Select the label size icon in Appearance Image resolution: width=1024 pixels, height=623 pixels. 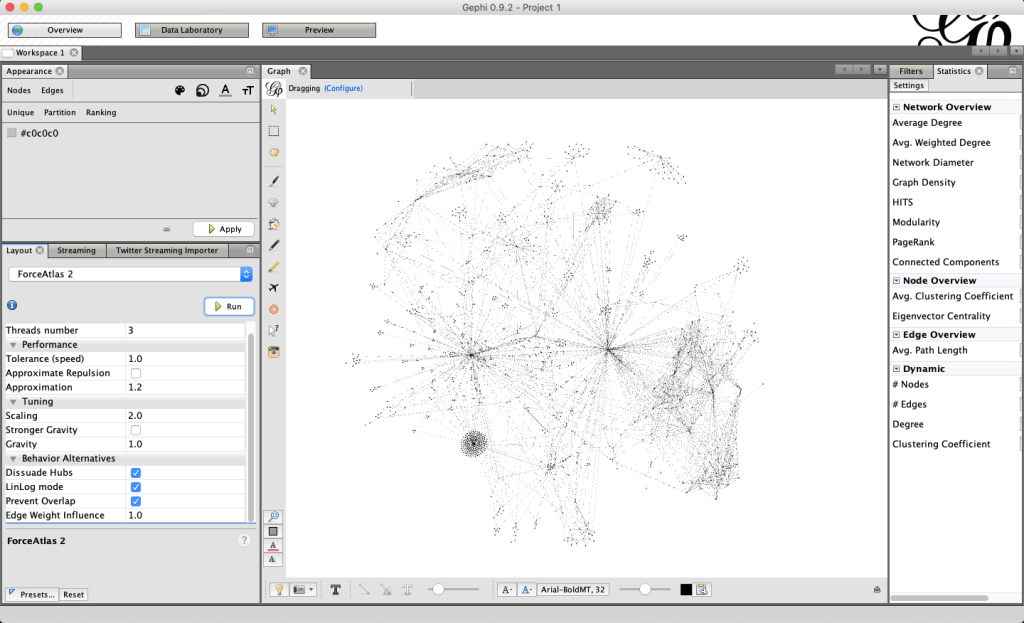click(x=248, y=91)
